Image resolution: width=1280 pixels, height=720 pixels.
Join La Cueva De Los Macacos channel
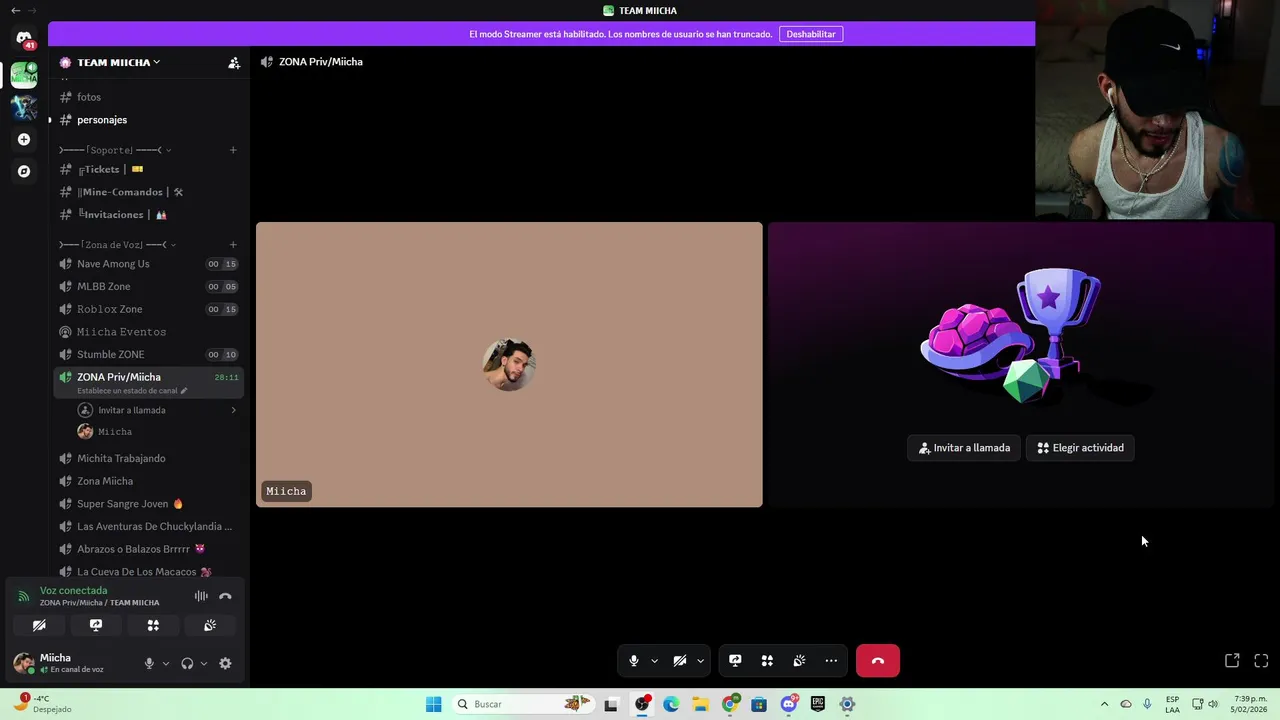pos(150,572)
